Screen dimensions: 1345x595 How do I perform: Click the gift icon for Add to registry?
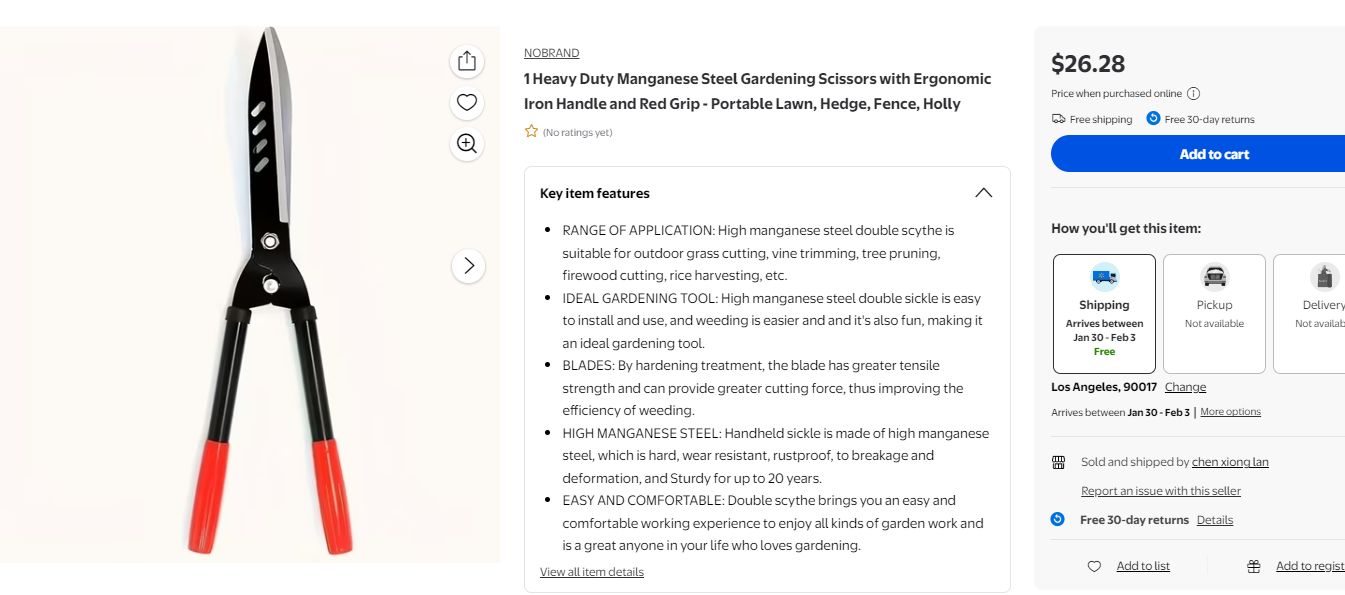coord(1253,566)
